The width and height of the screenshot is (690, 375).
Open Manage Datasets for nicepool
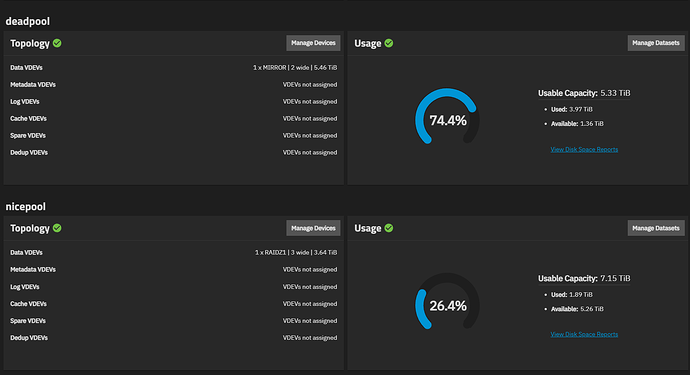[x=656, y=228]
